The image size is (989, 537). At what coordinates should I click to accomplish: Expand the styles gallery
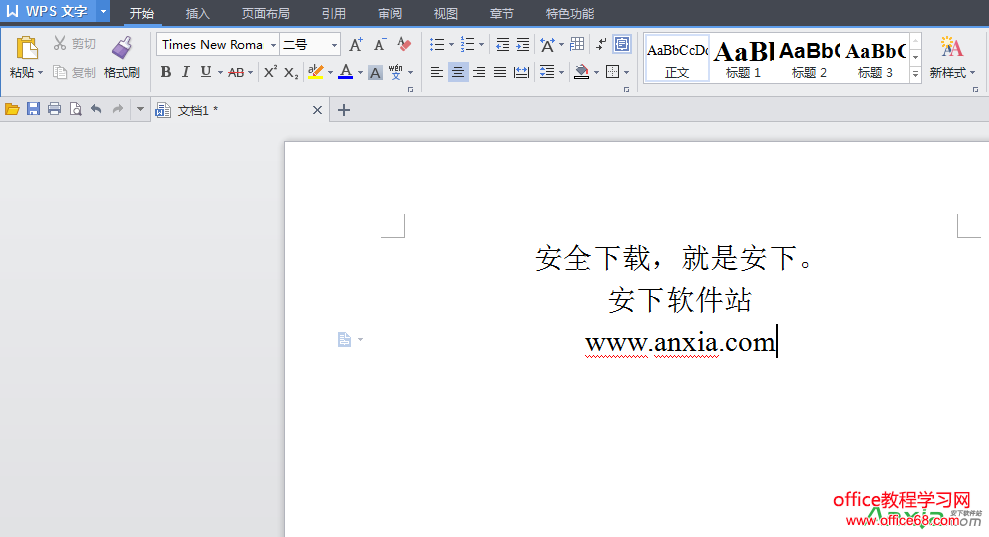tap(915, 74)
